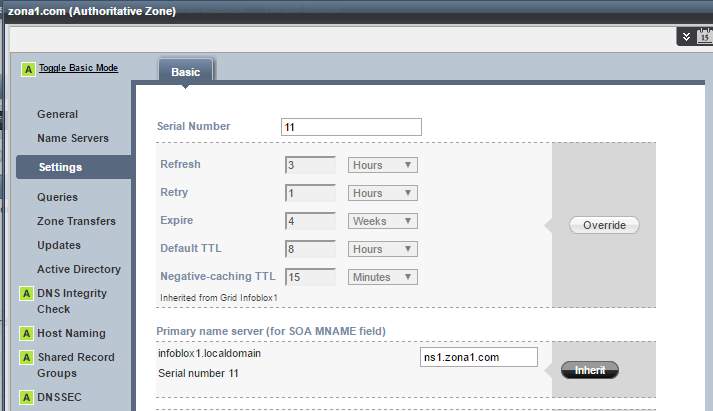Screen dimensions: 713x411
Task: Click the Serial Number input field
Action: 351,127
